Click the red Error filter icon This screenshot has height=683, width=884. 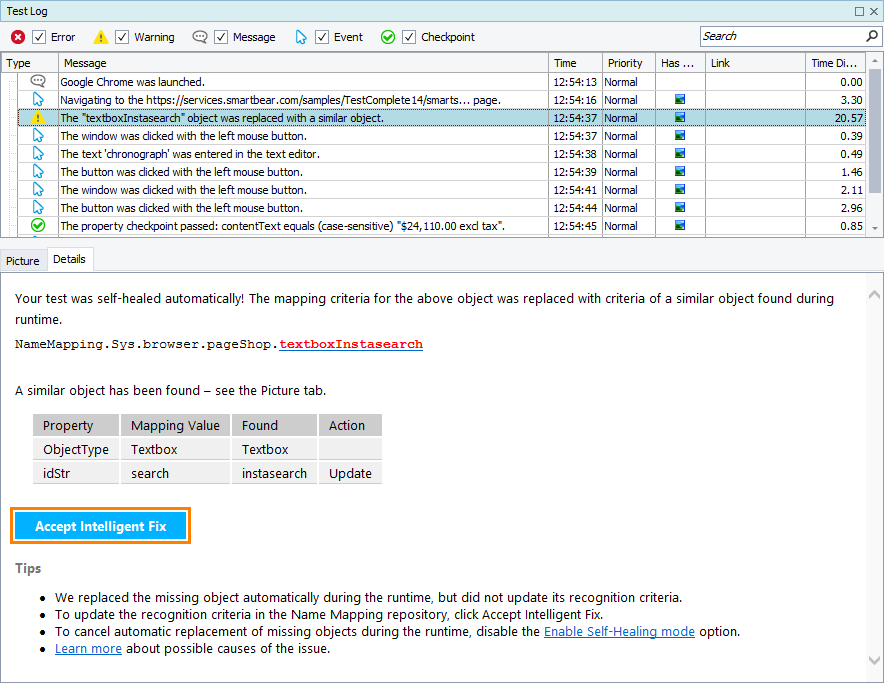coord(17,36)
